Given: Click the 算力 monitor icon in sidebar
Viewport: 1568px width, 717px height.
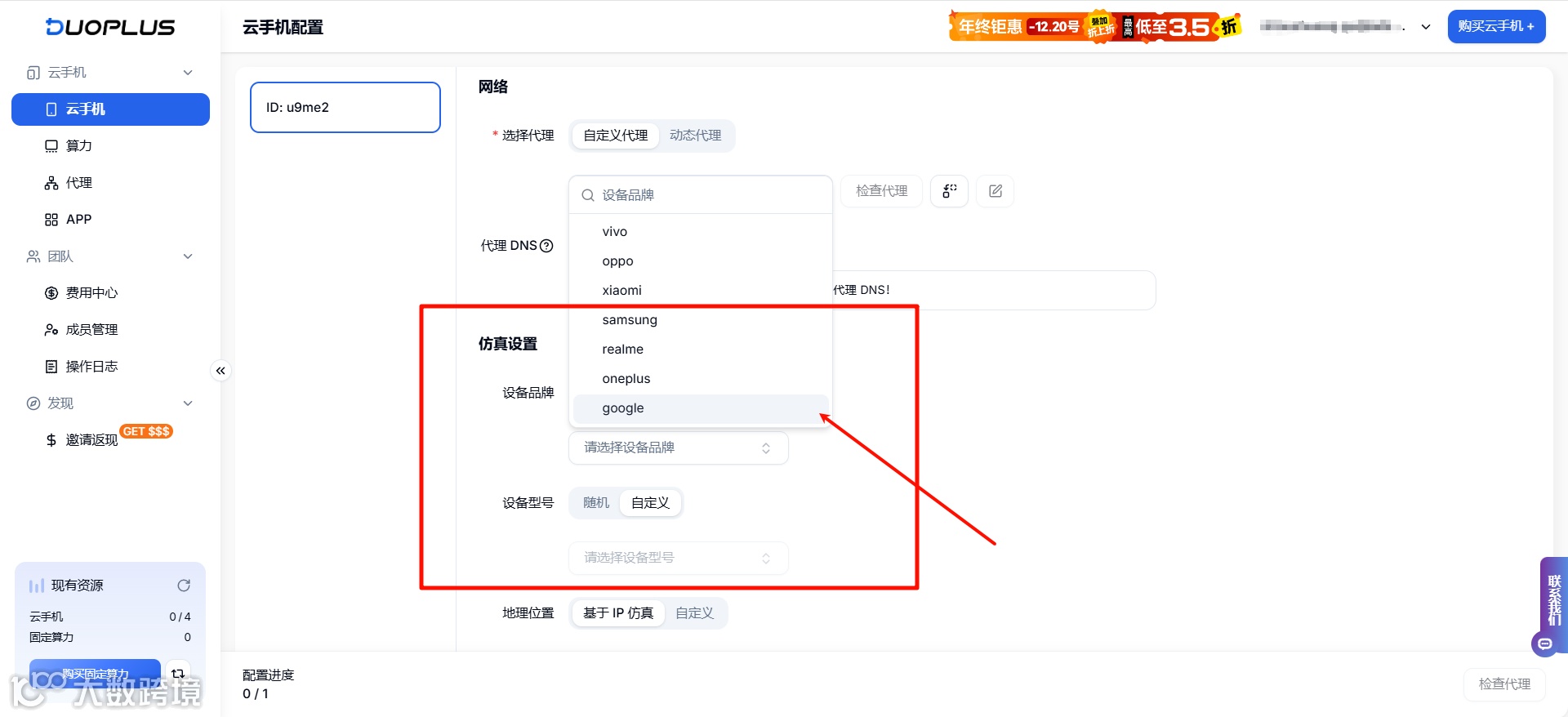Looking at the screenshot, I should [51, 146].
